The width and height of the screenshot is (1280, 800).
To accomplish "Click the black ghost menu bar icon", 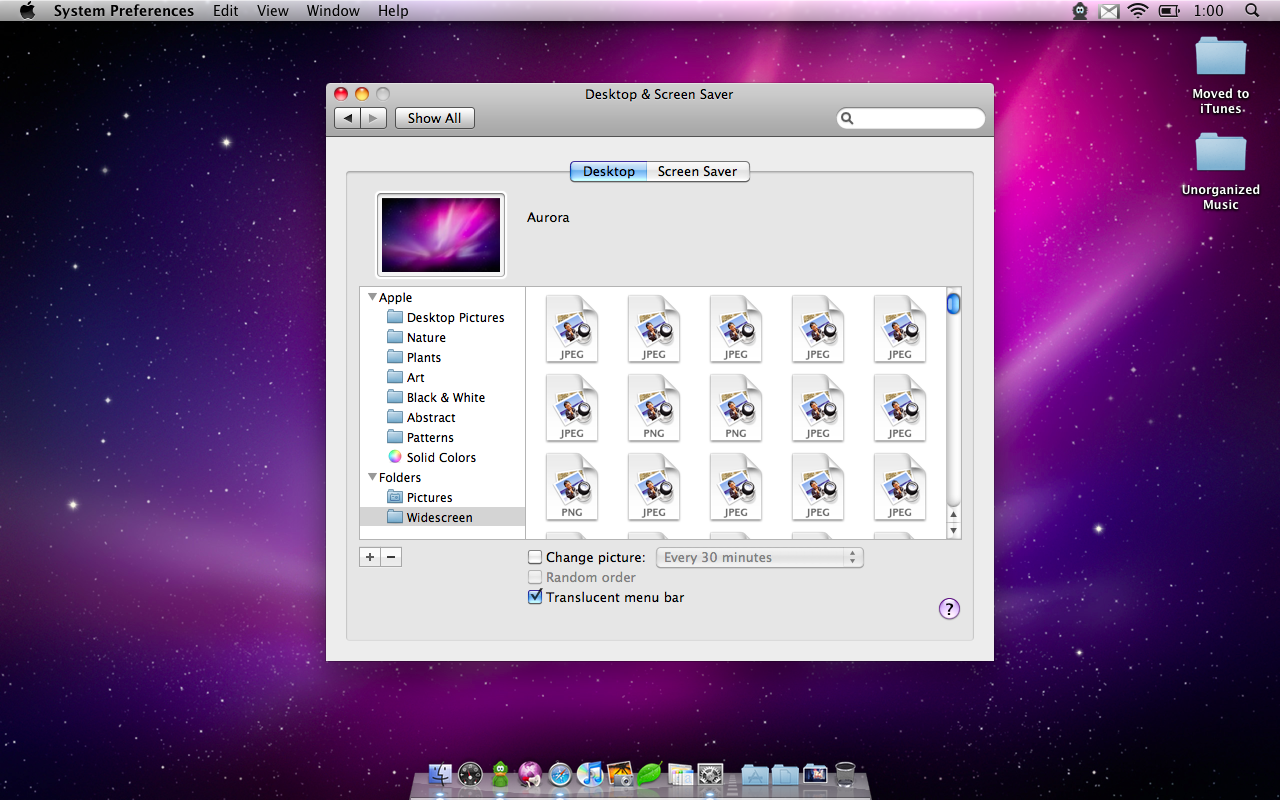I will [x=1080, y=11].
